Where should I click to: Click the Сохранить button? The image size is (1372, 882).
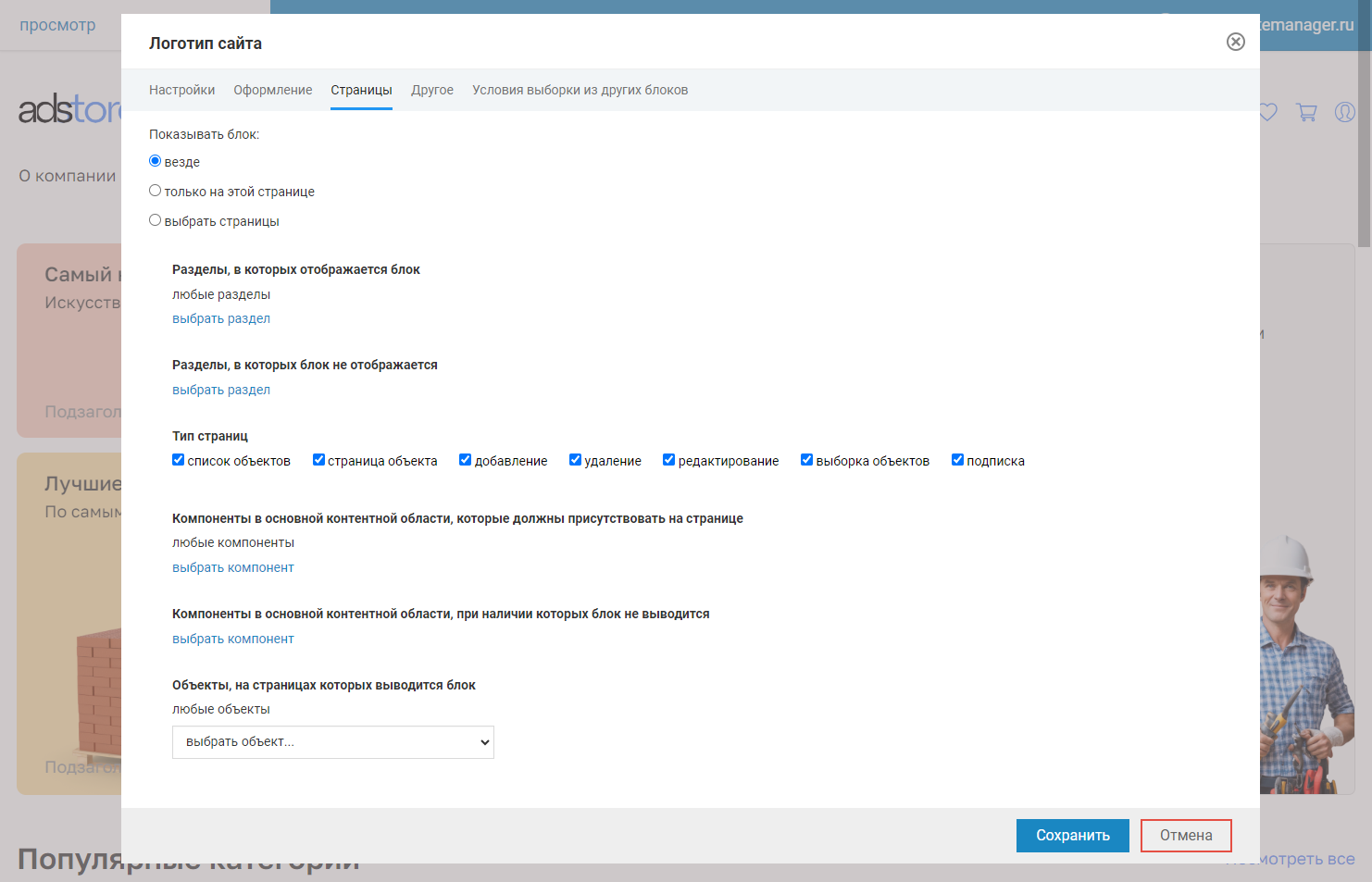pyautogui.click(x=1072, y=835)
